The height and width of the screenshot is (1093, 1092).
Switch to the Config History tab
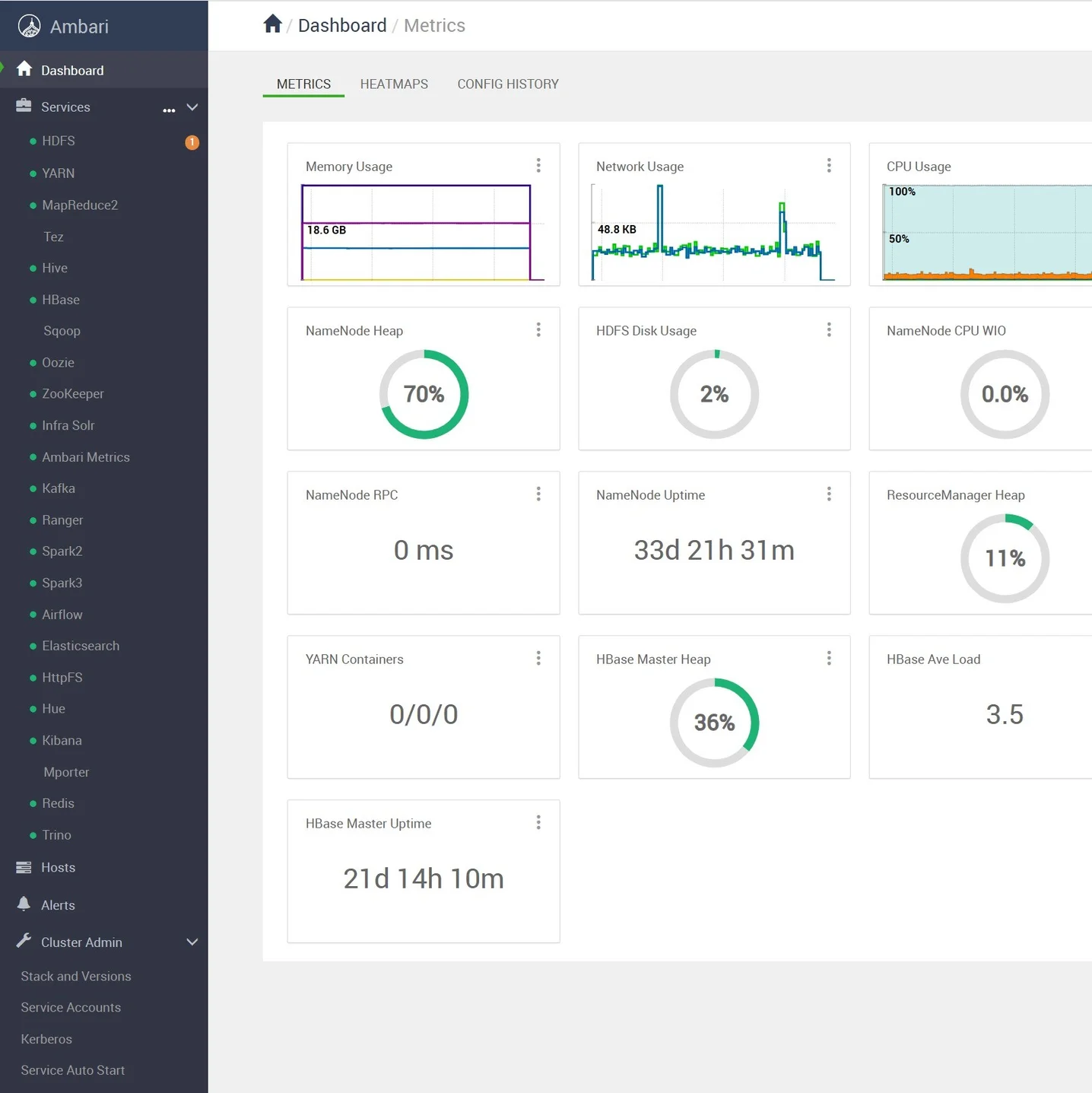pos(508,84)
